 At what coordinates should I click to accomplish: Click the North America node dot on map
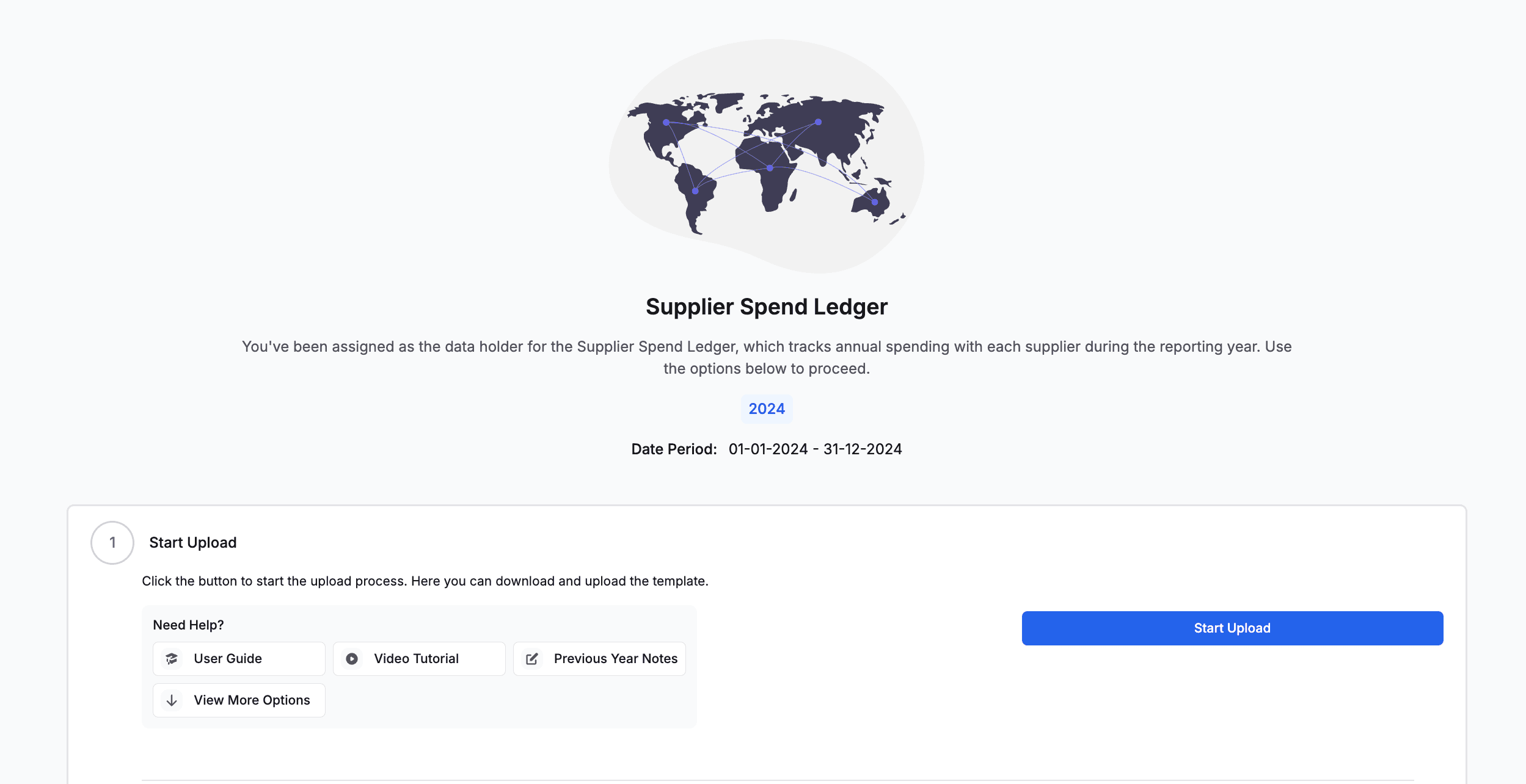pyautogui.click(x=666, y=123)
